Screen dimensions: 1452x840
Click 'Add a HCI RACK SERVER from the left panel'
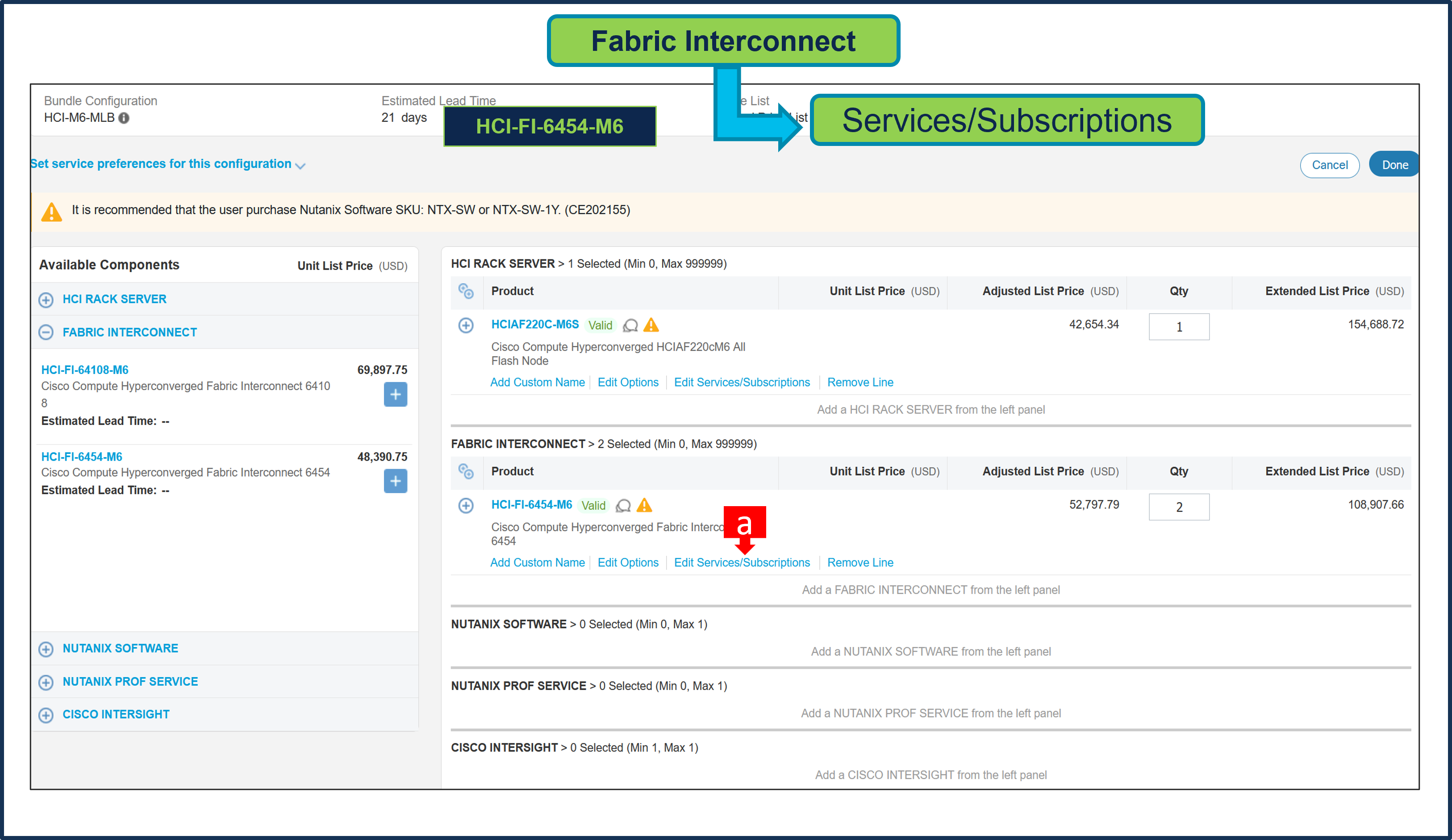[x=930, y=410]
